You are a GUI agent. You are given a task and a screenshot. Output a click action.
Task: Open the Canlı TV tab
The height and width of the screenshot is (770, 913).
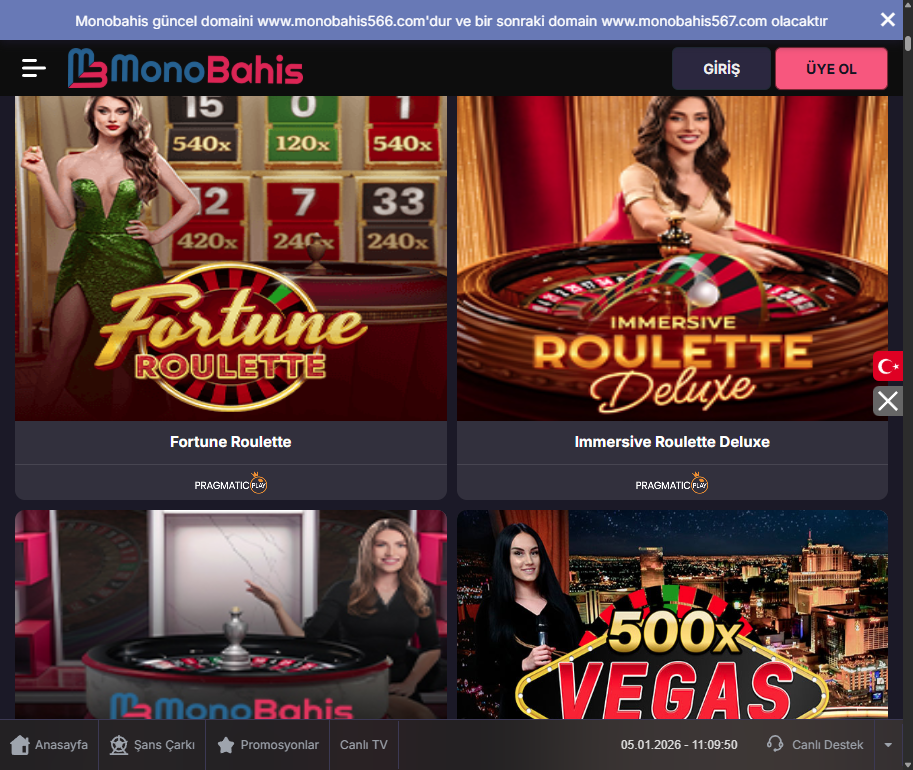364,744
